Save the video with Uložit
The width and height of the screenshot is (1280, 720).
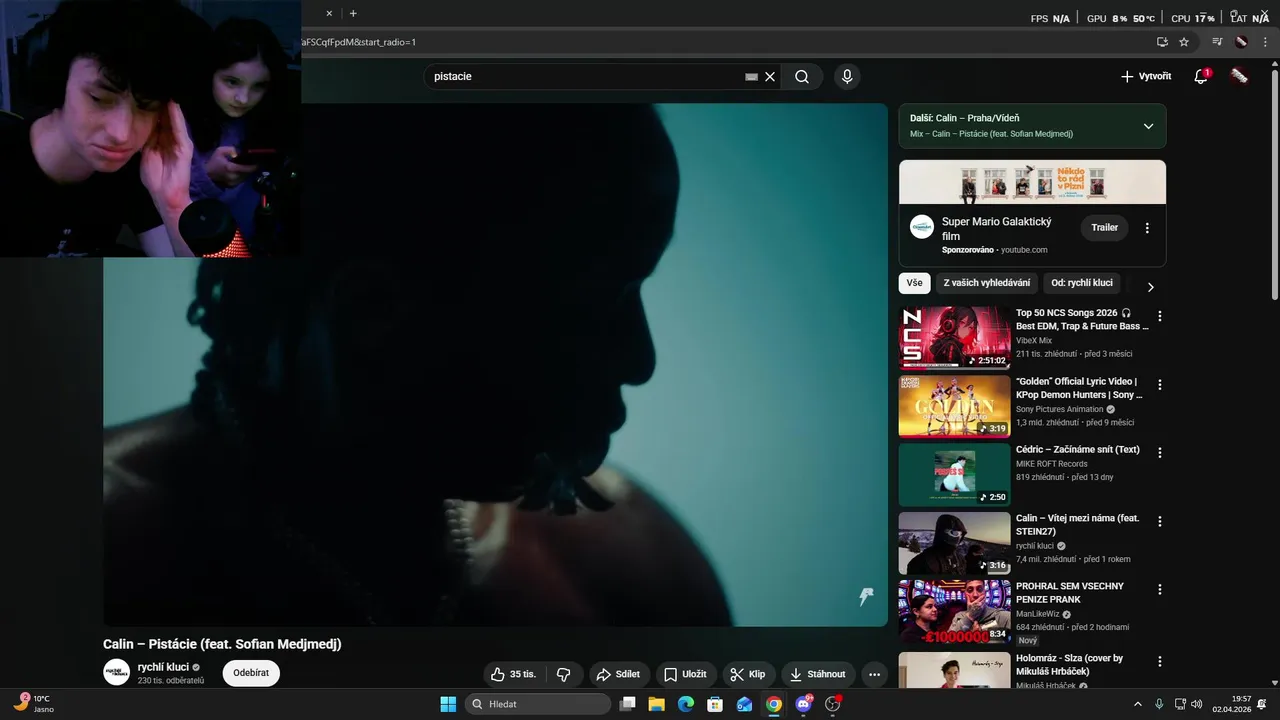click(685, 674)
